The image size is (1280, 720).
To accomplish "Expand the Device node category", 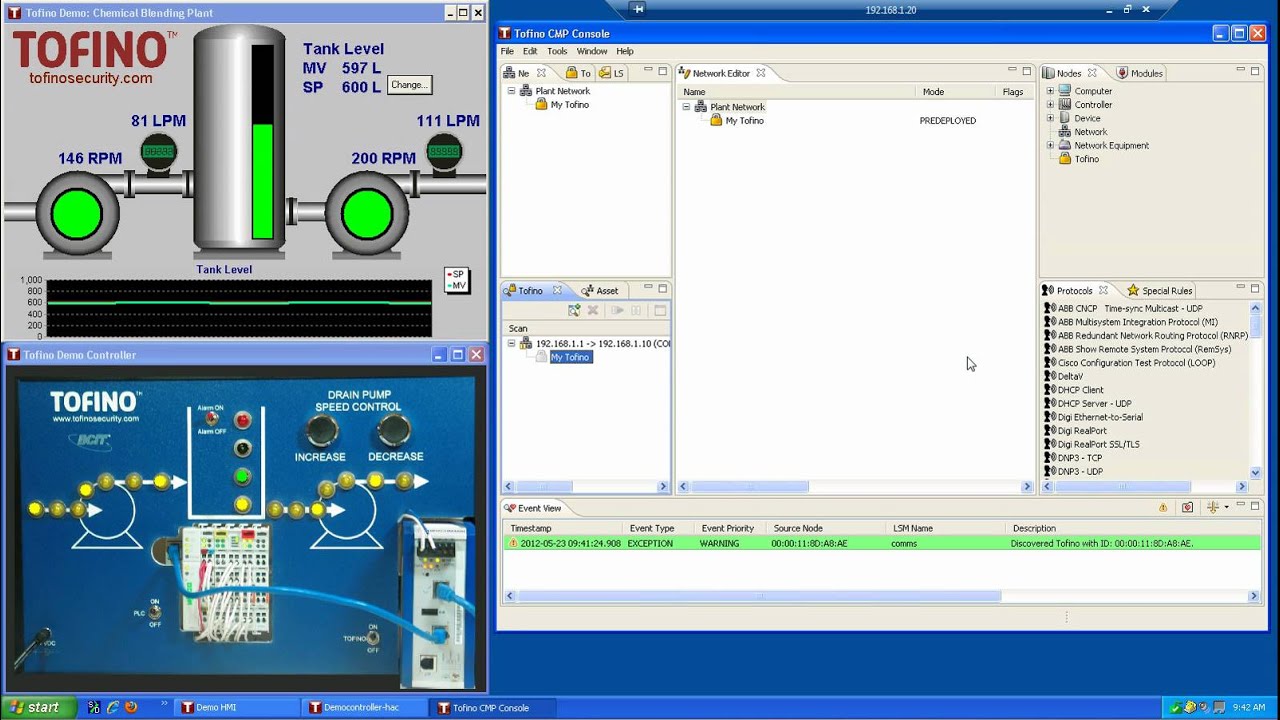I will tap(1050, 118).
